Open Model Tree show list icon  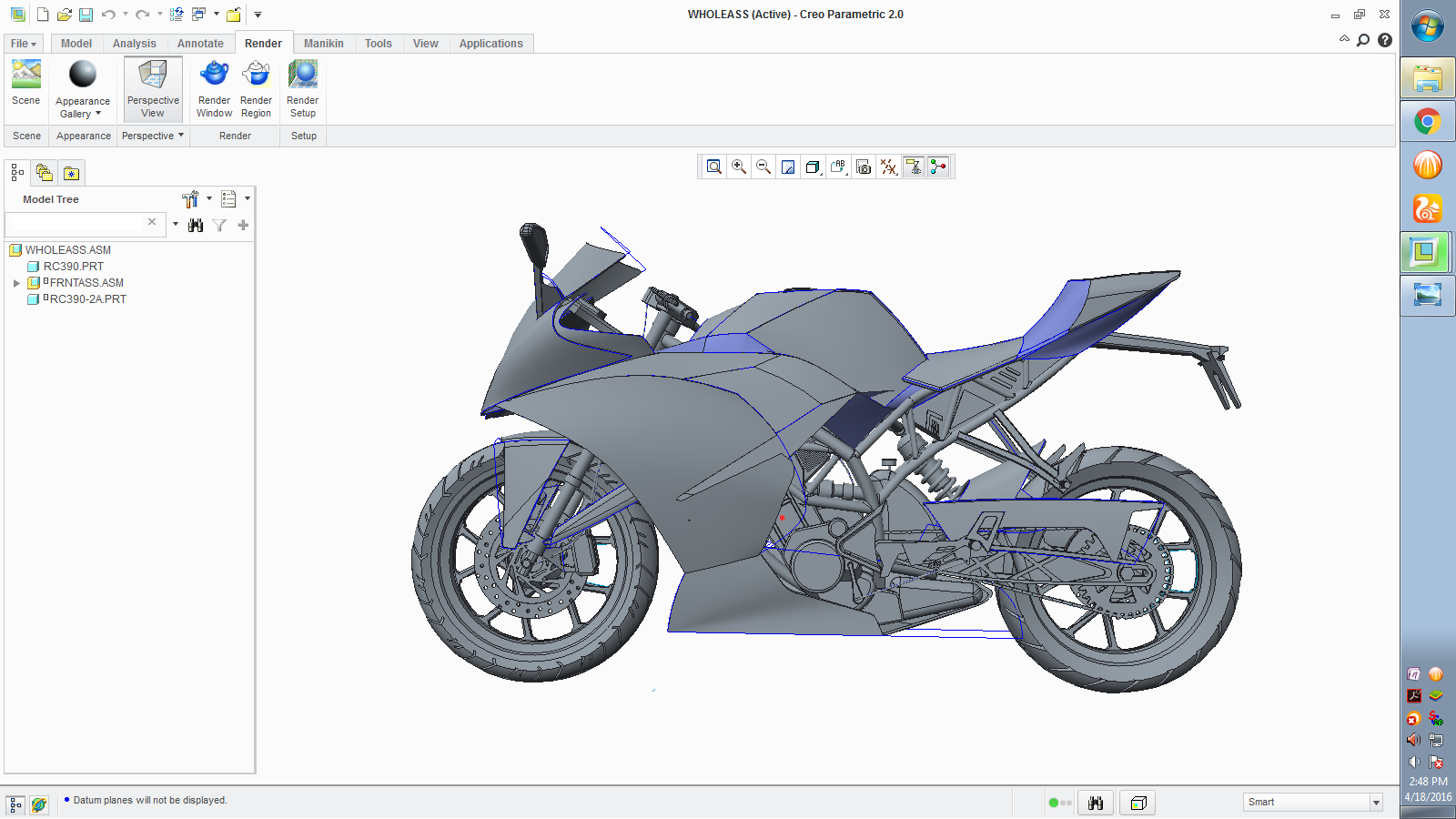[228, 199]
